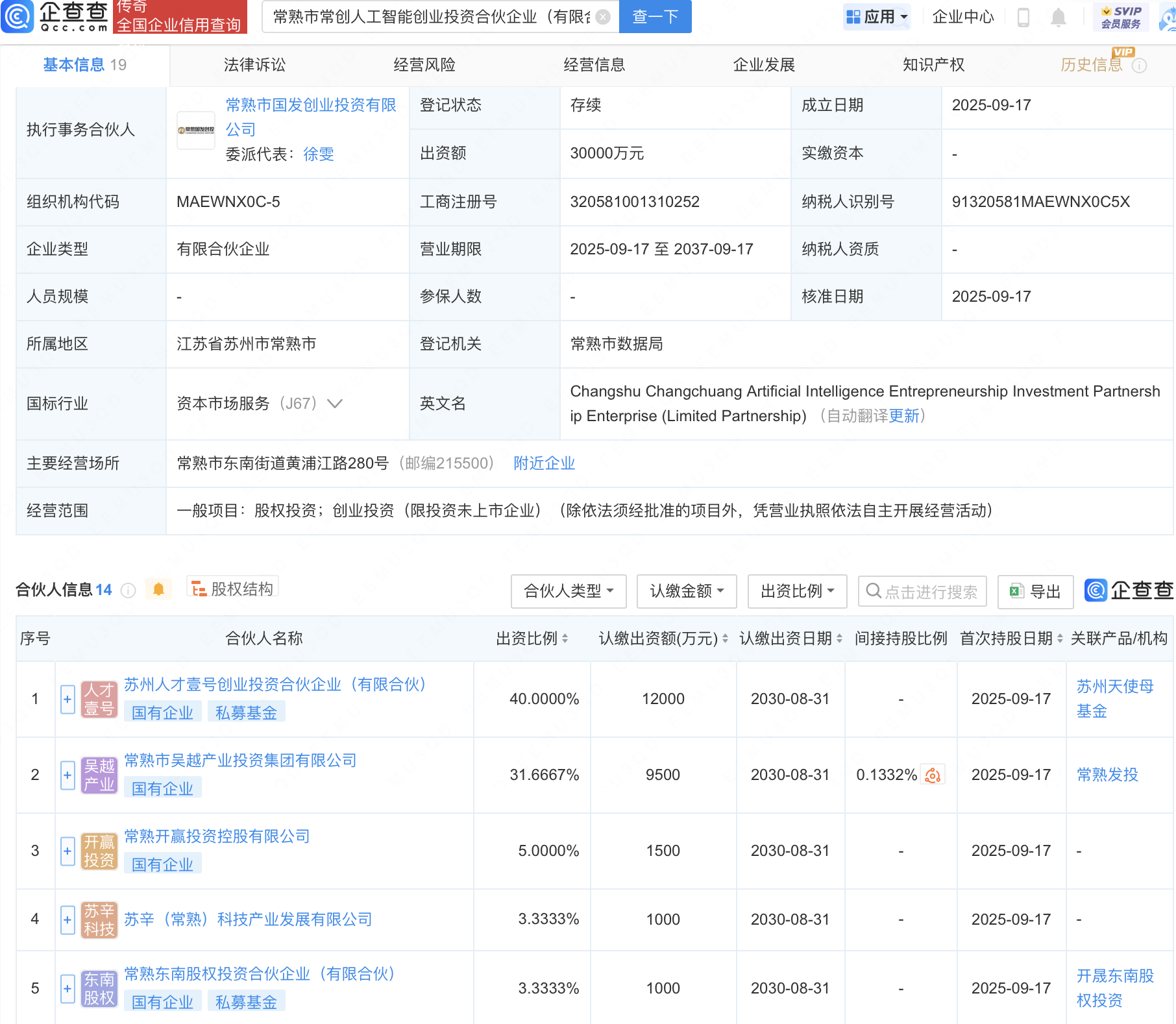This screenshot has width=1176, height=1024.
Task: Open representative 徐雯 profile link
Action: click(319, 154)
